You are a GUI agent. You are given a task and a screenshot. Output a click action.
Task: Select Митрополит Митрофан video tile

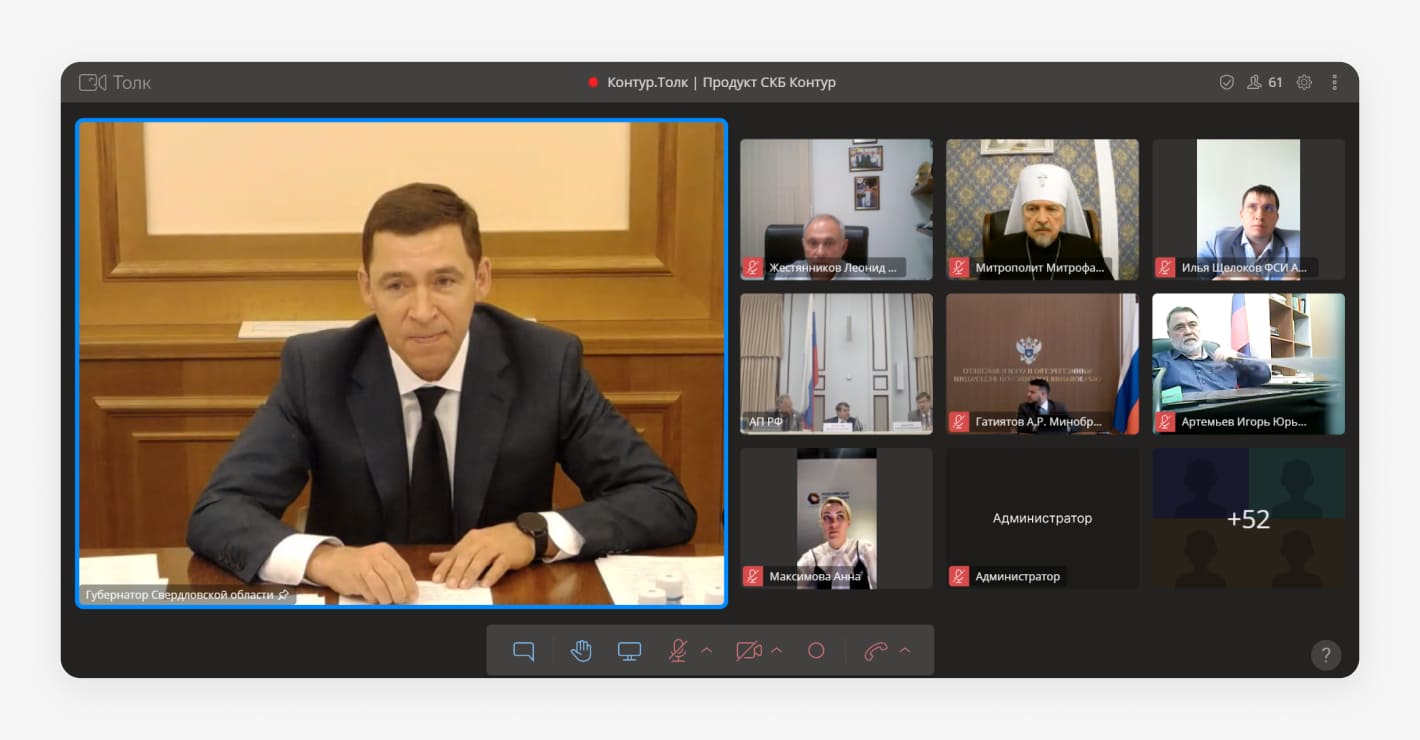point(1042,208)
